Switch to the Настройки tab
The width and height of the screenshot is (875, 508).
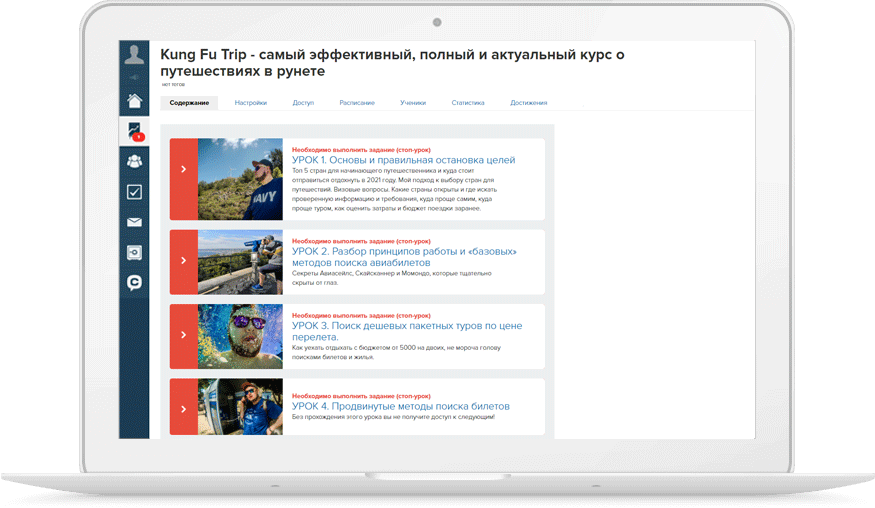coord(251,103)
